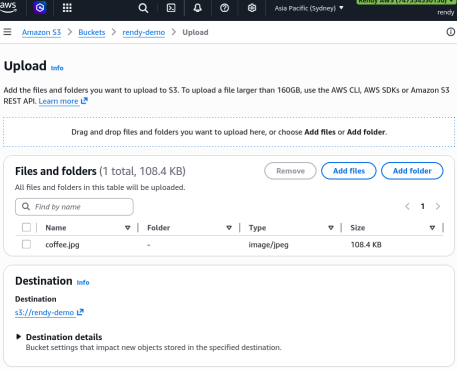Click the Folder column header
Screen dimensions: 457x369
click(x=159, y=228)
